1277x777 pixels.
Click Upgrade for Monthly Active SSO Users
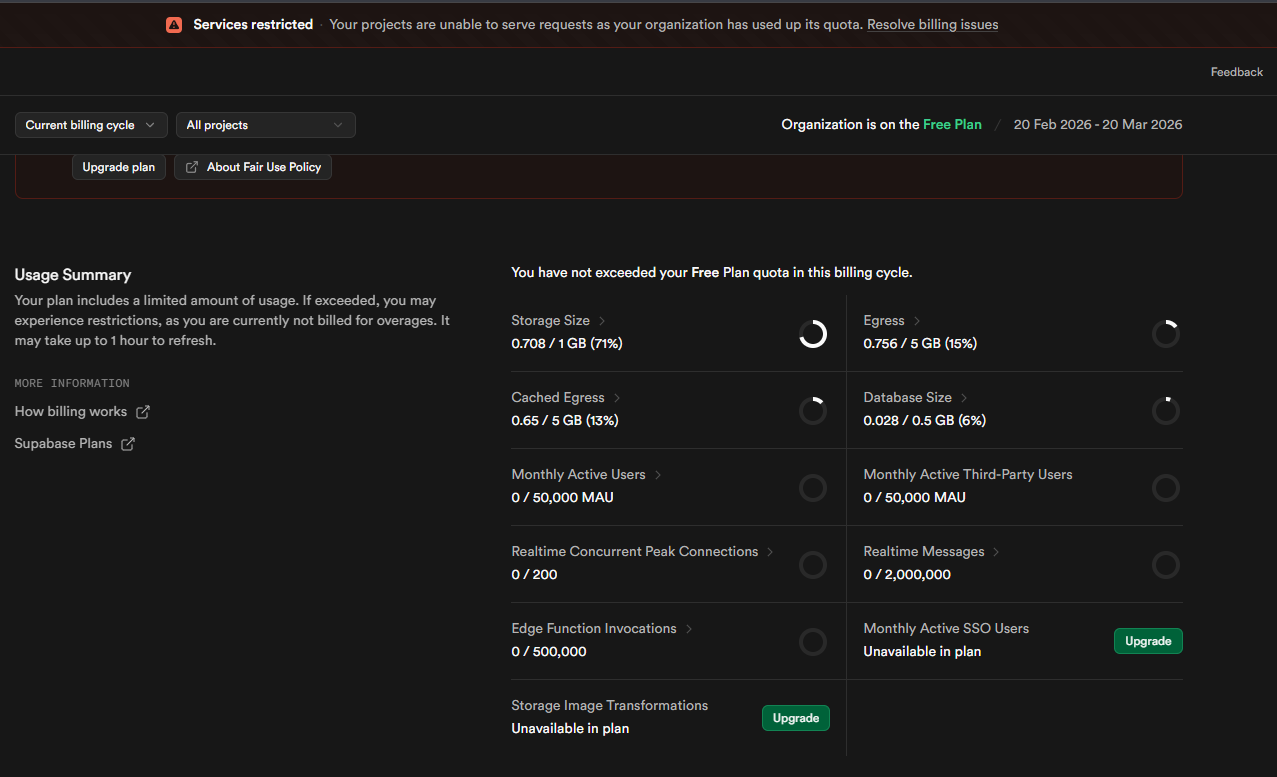(x=1148, y=641)
